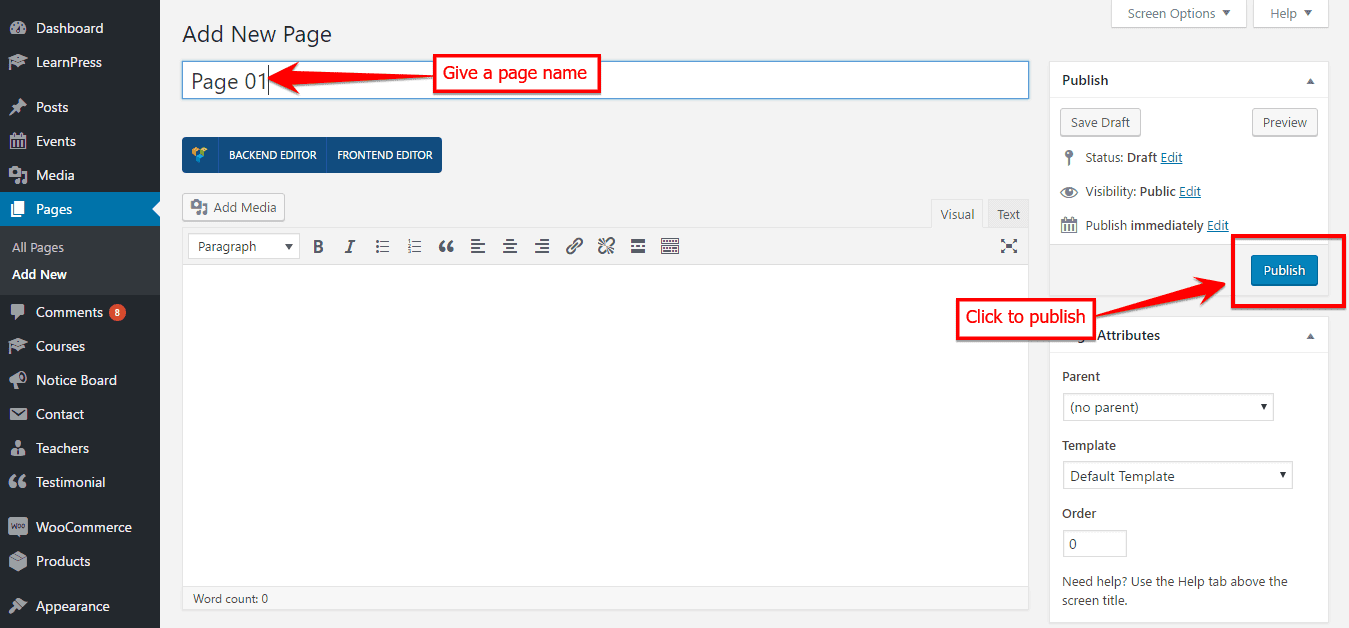Toggle bold formatting in editor toolbar
This screenshot has height=628, width=1349.
pos(318,246)
